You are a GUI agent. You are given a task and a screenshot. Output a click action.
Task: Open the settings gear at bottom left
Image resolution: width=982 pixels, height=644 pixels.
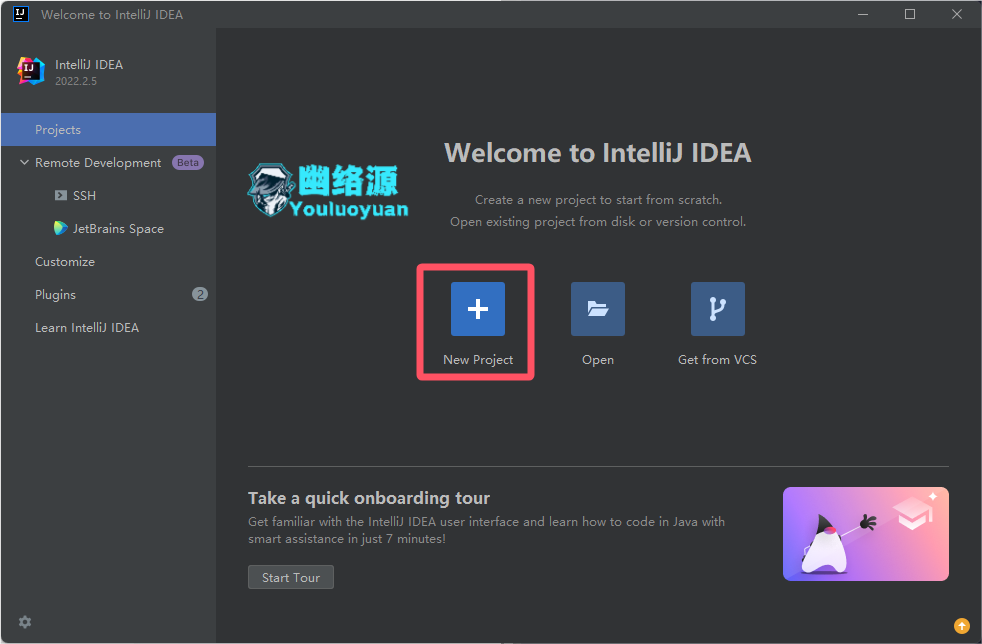(x=25, y=621)
